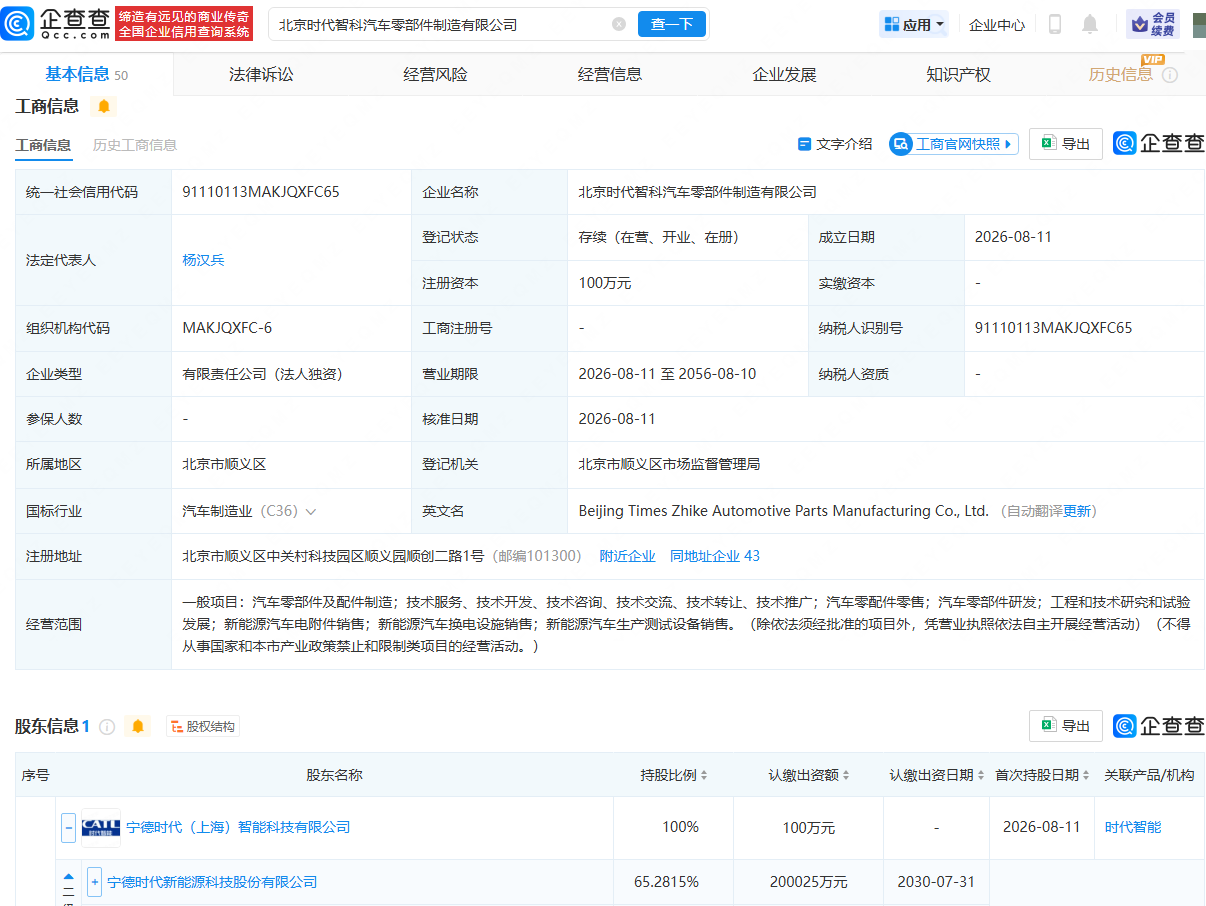Screen dimensions: 1206x906
Task: Open 文字介绍 text introduction
Action: pyautogui.click(x=835, y=144)
